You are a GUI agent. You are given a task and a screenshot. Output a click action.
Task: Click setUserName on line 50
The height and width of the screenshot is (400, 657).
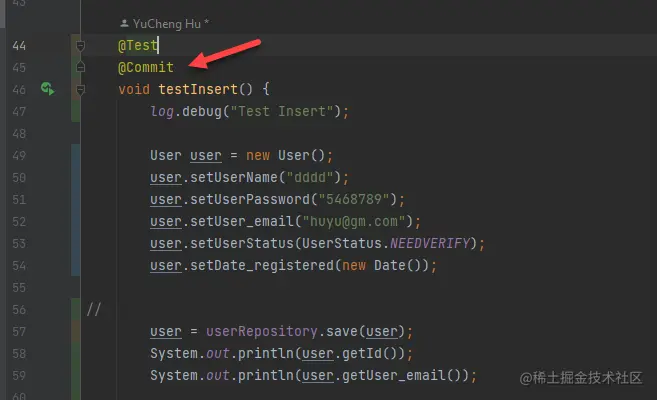tap(233, 178)
